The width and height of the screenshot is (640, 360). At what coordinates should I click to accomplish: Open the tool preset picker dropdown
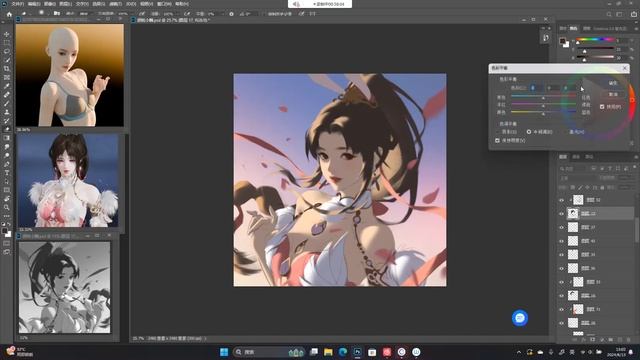point(25,14)
